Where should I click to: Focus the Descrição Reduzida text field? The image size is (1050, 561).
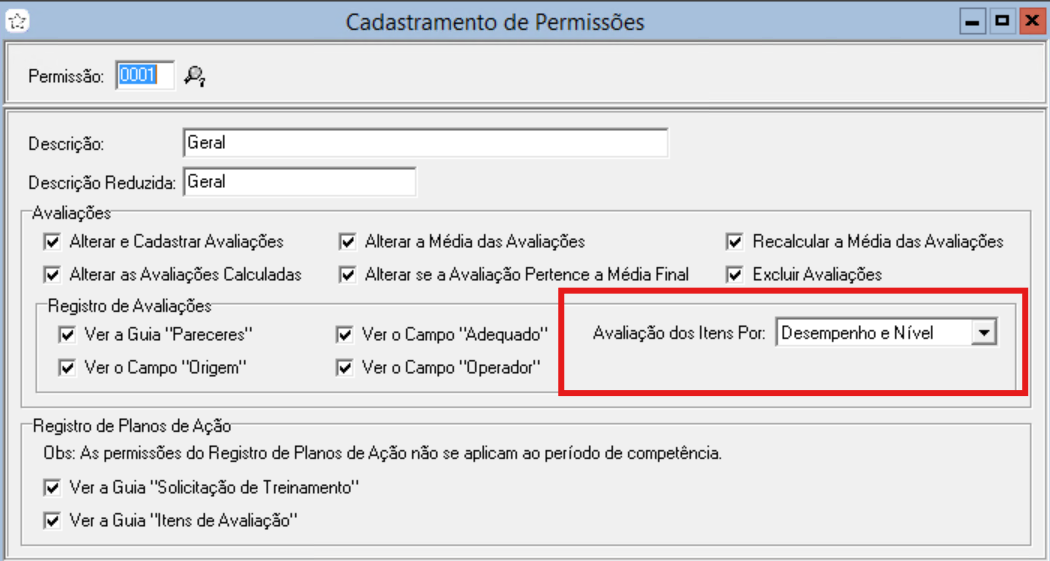299,182
